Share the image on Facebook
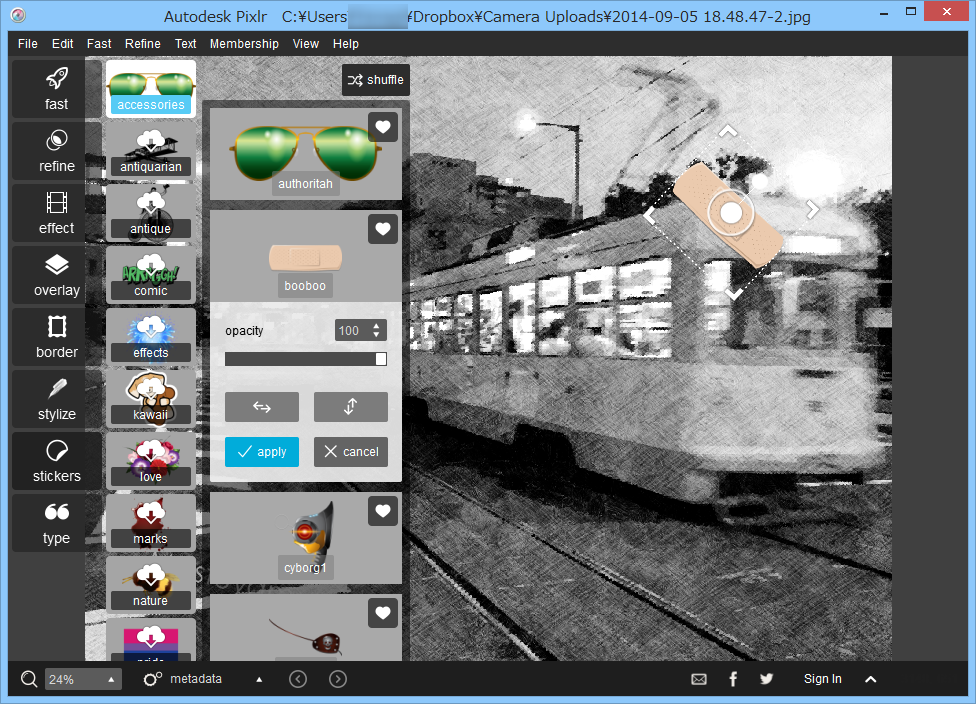976x704 pixels. point(733,679)
